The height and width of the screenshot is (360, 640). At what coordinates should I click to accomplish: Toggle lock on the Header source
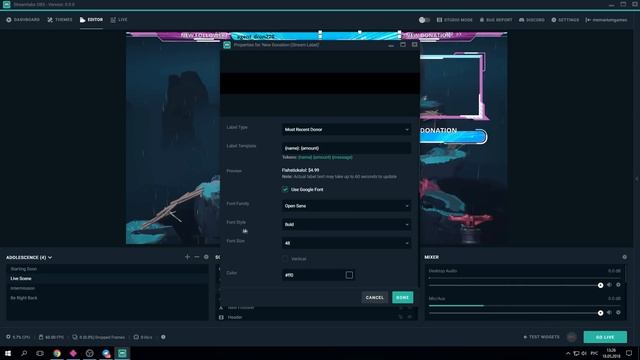click(400, 317)
